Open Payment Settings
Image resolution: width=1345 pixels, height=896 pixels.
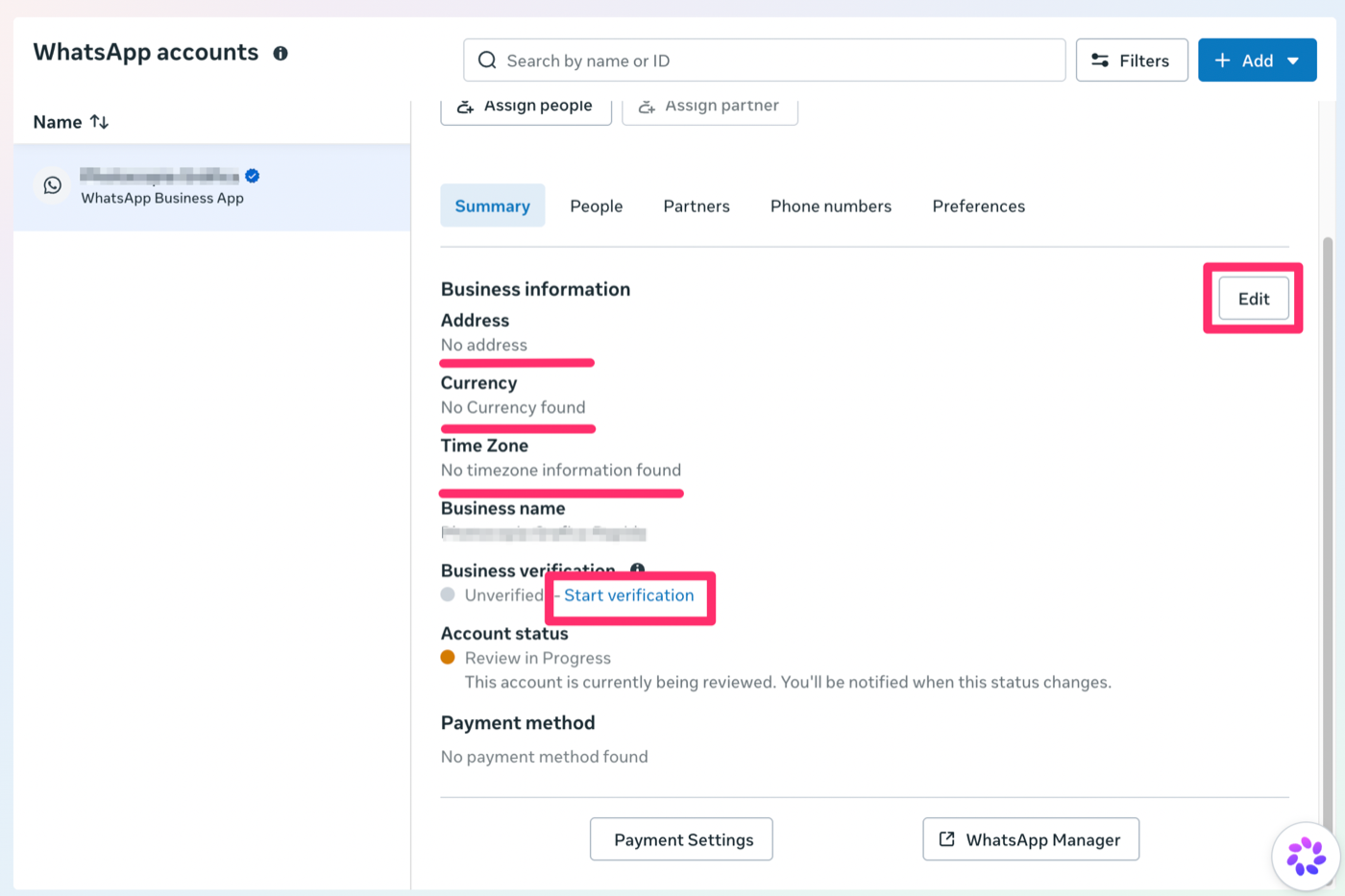coord(681,839)
